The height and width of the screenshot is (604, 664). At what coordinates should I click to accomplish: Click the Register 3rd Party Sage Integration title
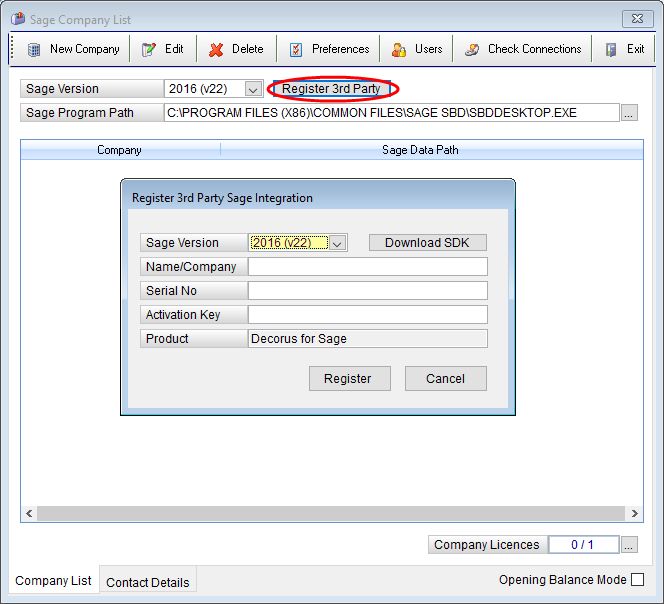click(222, 198)
